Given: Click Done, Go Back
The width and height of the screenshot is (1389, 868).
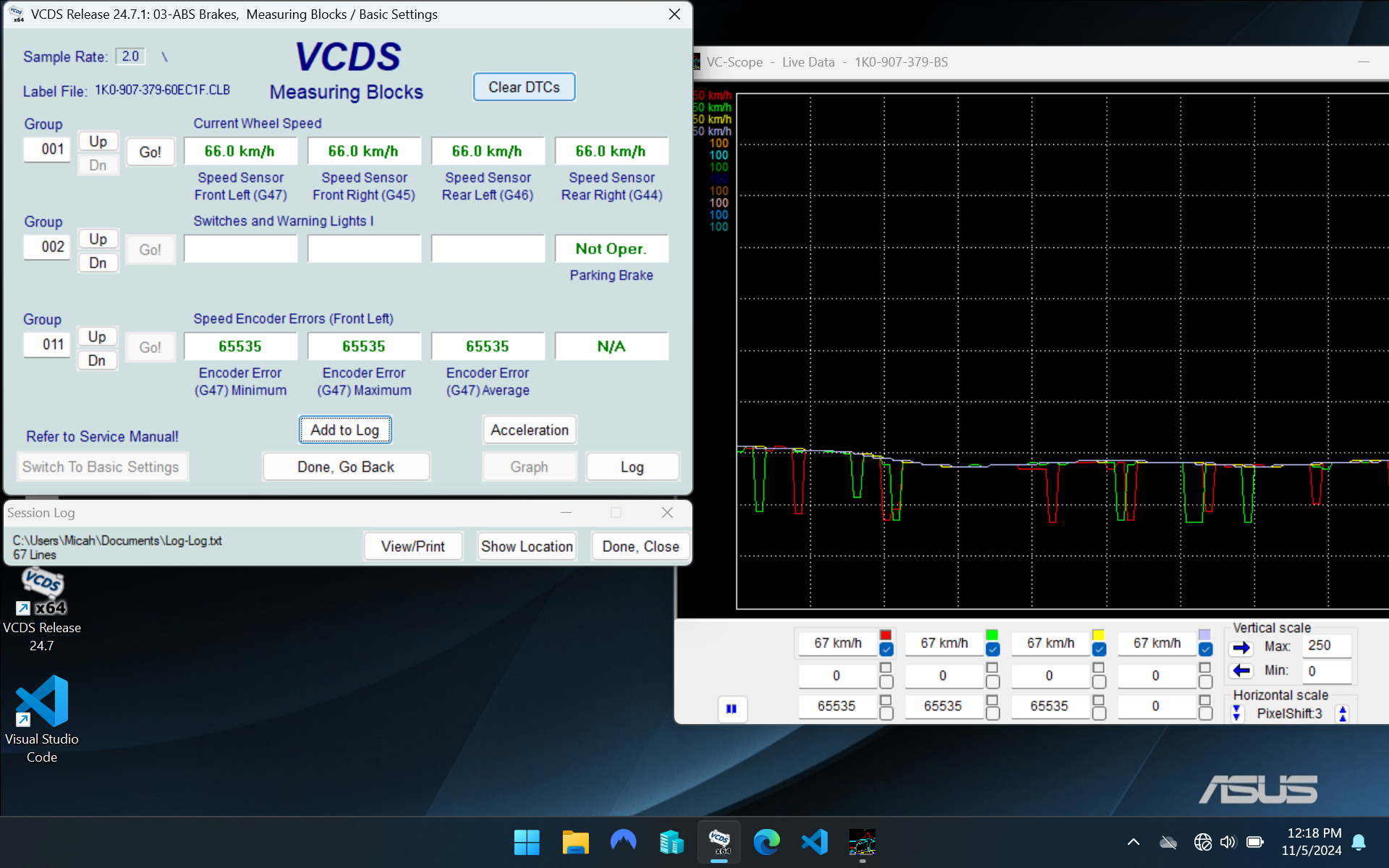Looking at the screenshot, I should point(346,467).
